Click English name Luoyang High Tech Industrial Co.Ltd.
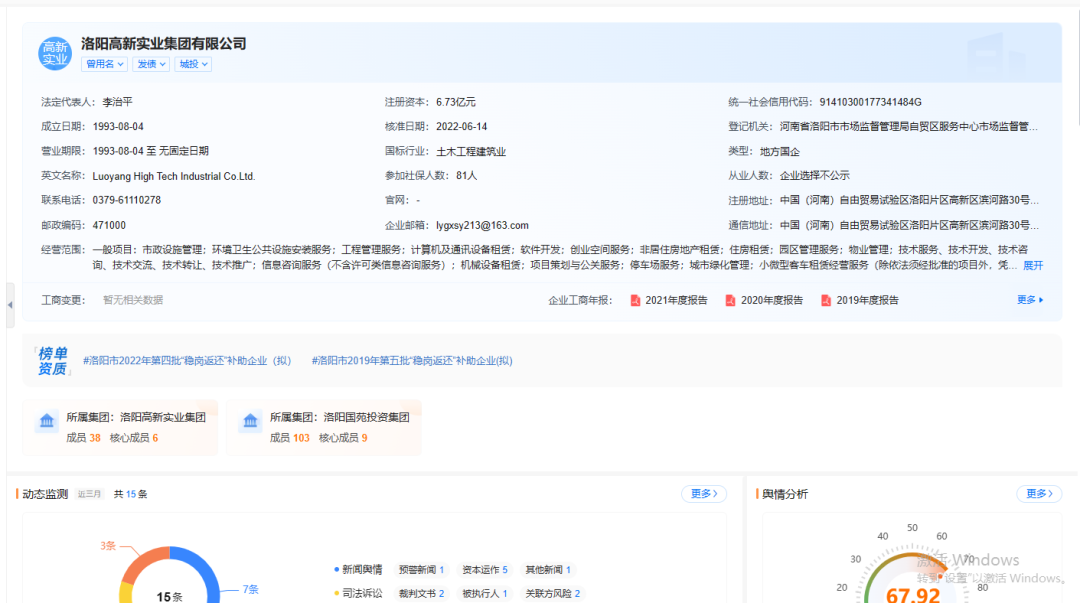1080x603 pixels. click(174, 176)
